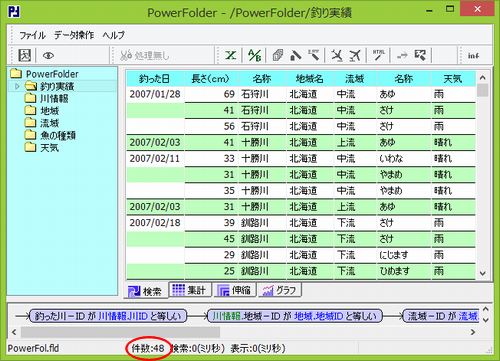Image resolution: width=500 pixels, height=361 pixels.
Task: Click the 件数:48 status bar entry
Action: (148, 348)
